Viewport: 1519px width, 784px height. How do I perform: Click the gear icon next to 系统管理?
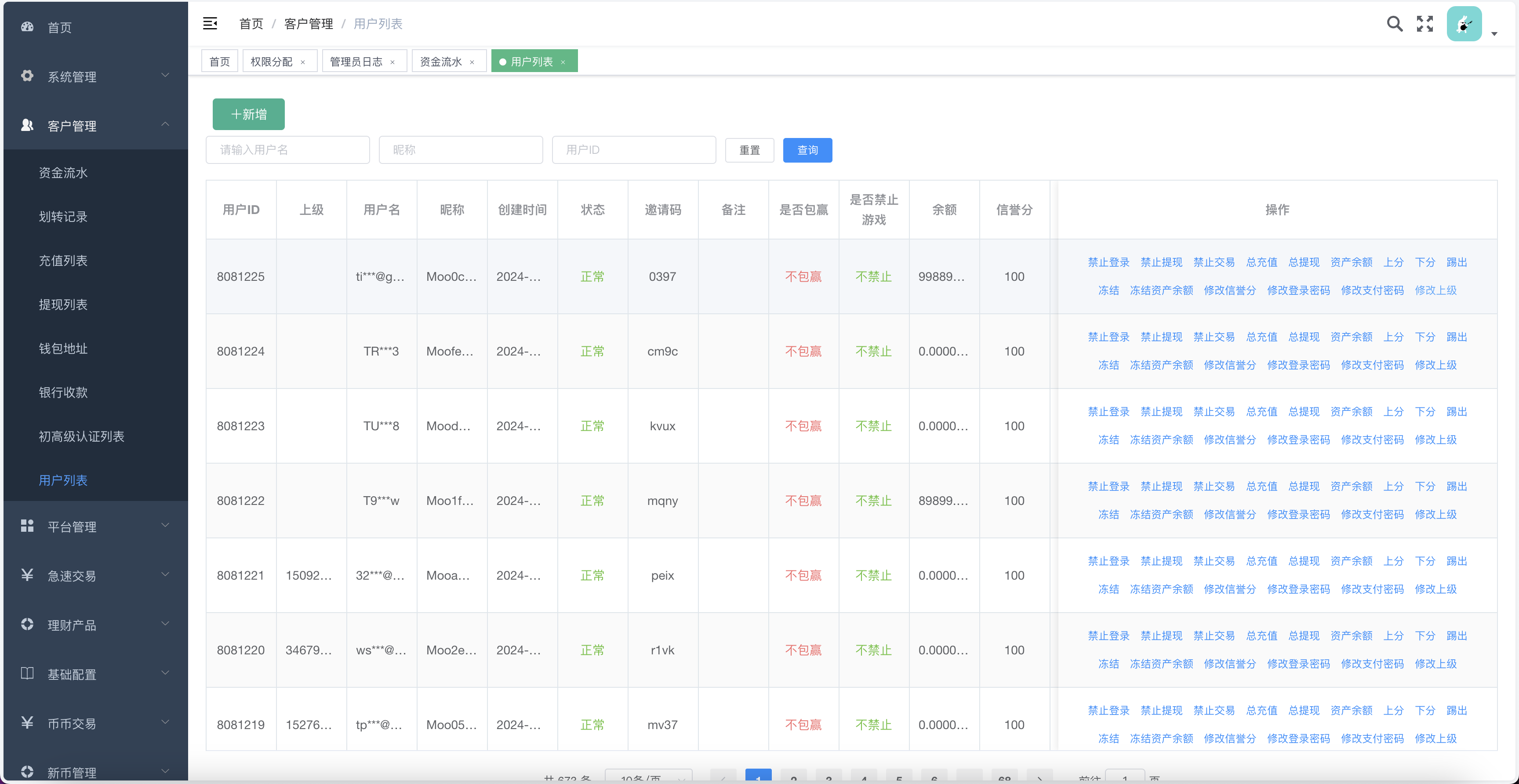[27, 76]
